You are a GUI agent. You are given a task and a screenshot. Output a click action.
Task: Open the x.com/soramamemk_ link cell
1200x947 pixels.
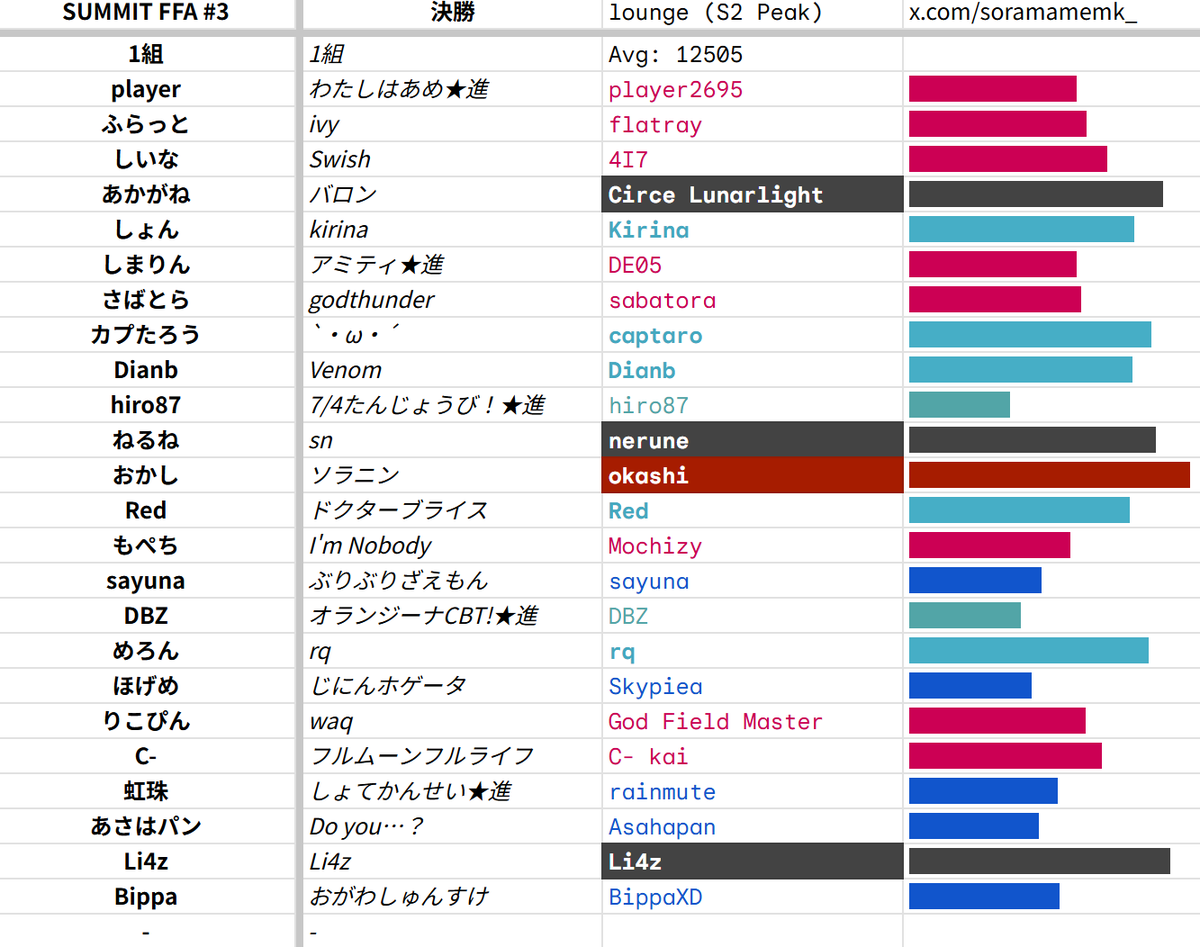coord(1052,14)
